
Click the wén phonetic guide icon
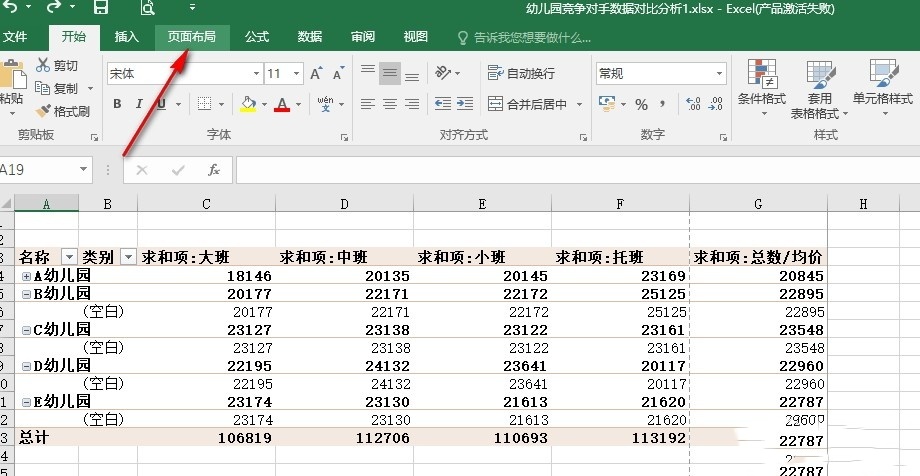[326, 104]
